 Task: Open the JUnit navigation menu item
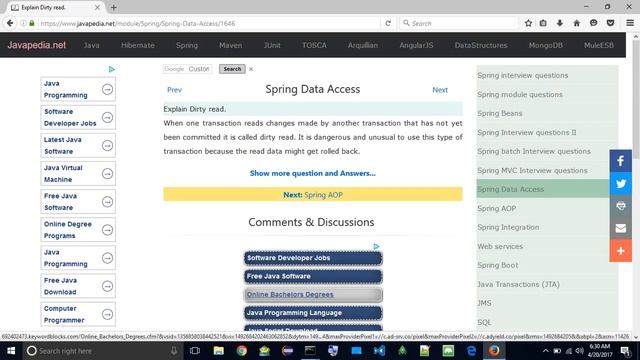[x=272, y=45]
